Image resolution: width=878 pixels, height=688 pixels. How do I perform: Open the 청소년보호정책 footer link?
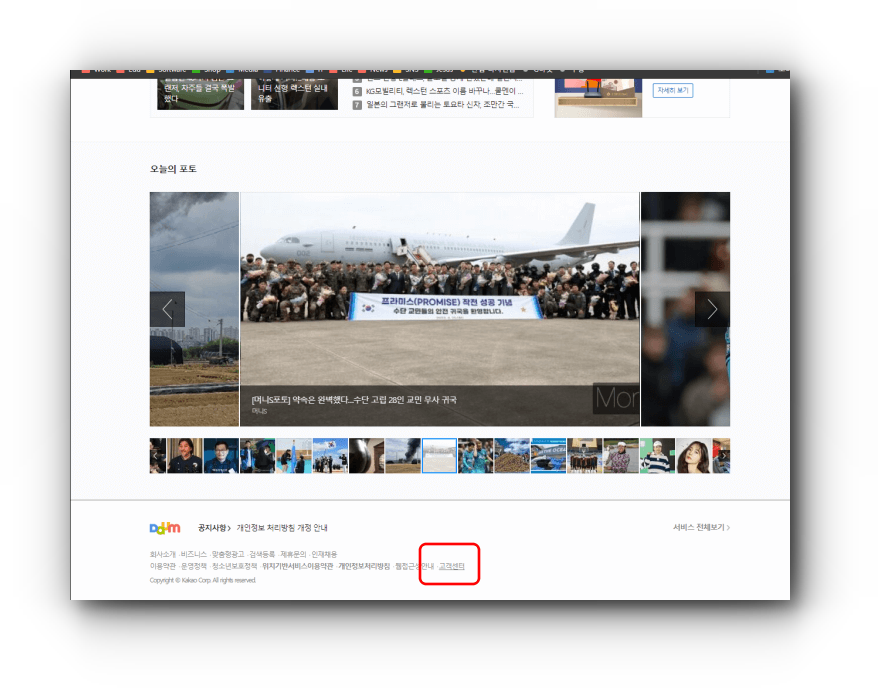point(235,567)
